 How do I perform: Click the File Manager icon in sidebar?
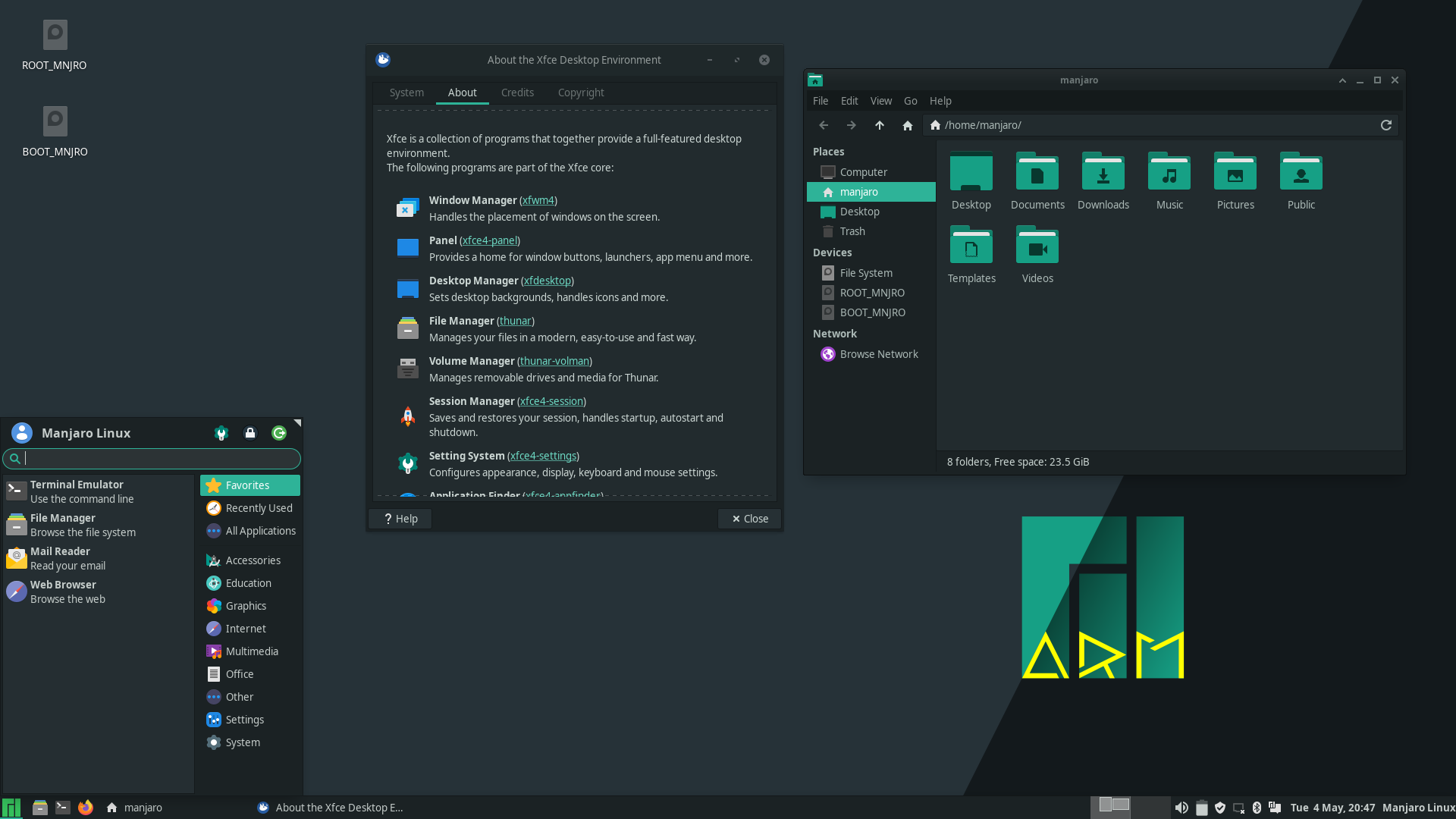coord(16,524)
